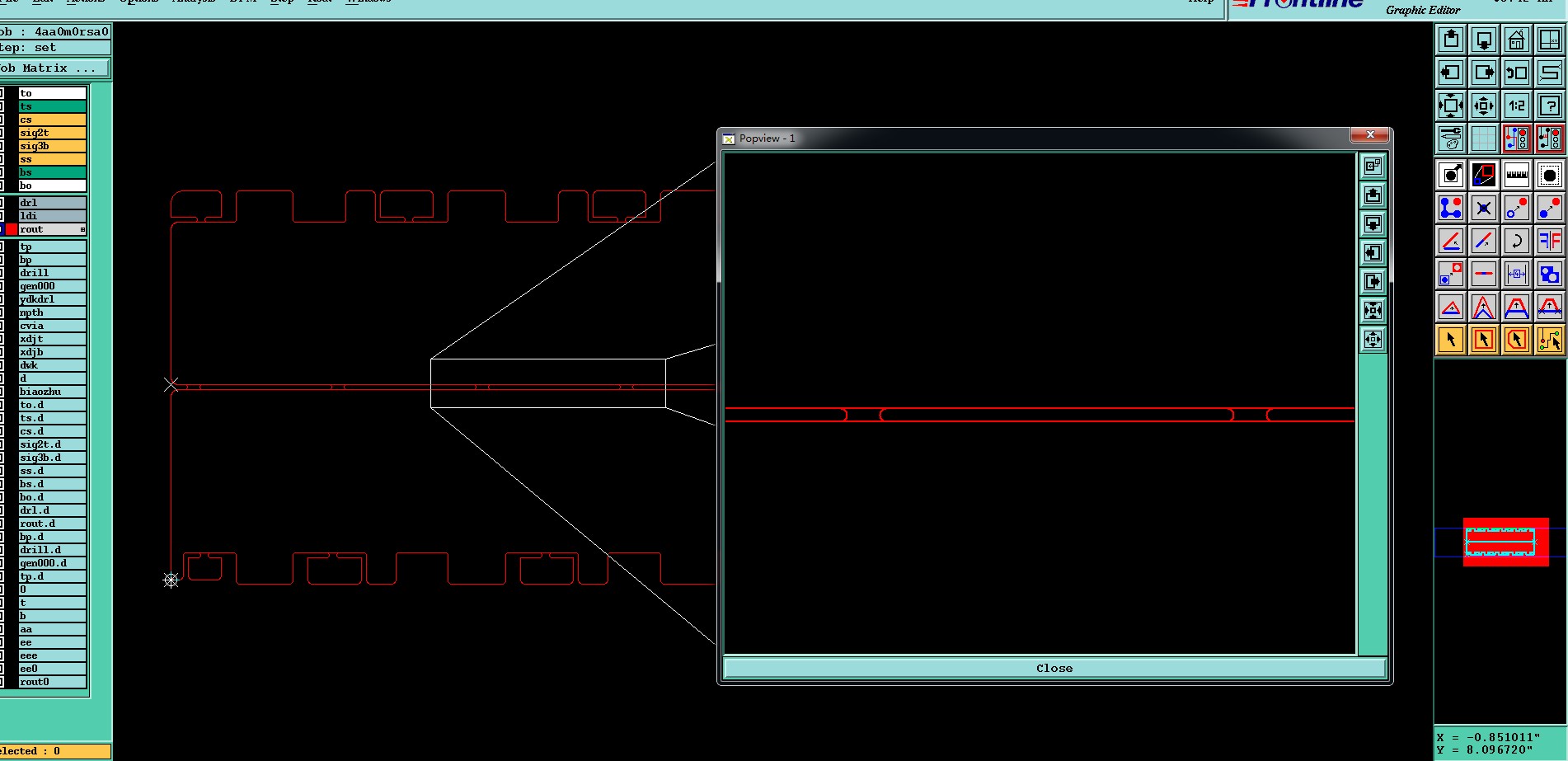The height and width of the screenshot is (761, 1568).
Task: Select the 'sig2t' layer row
Action: tap(52, 133)
